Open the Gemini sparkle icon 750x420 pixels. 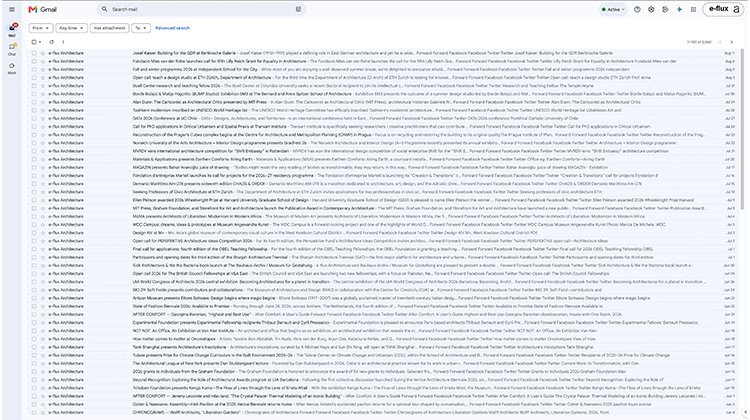tap(679, 9)
